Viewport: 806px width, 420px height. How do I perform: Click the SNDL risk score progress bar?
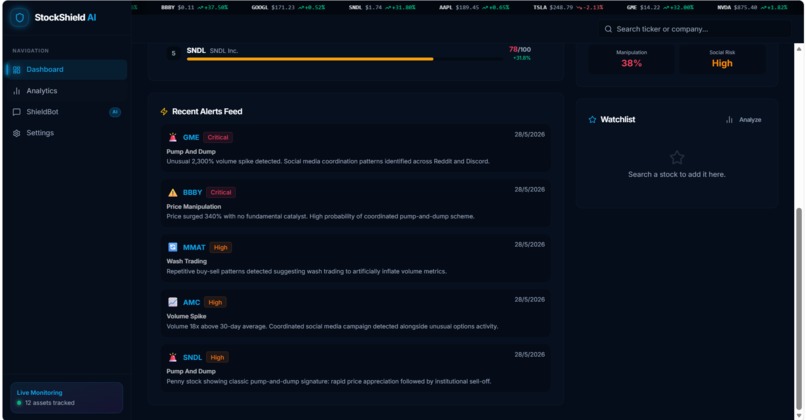(x=344, y=59)
